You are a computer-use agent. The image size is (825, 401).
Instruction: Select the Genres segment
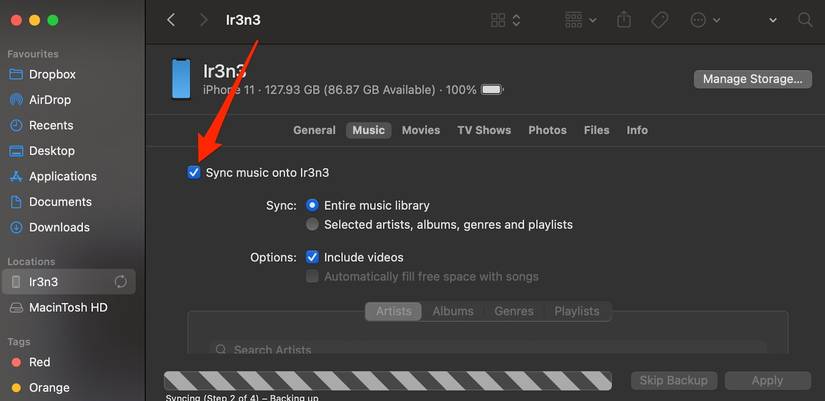coord(514,311)
